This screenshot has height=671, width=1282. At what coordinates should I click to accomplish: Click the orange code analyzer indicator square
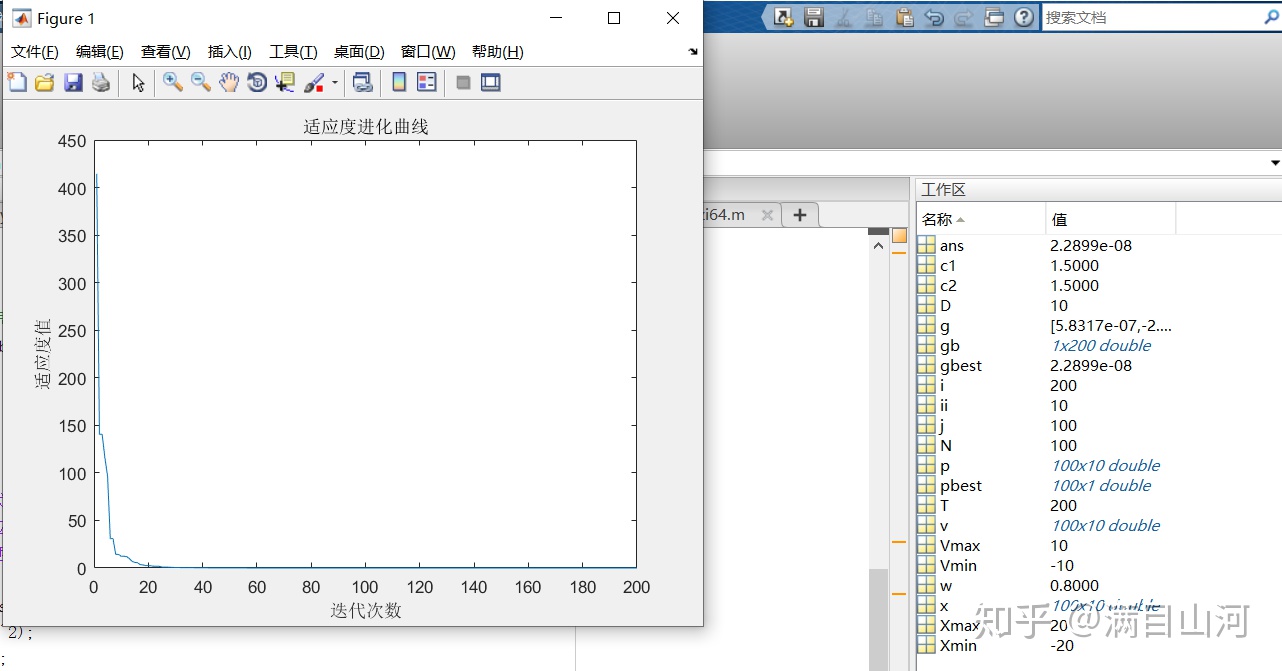pos(899,236)
